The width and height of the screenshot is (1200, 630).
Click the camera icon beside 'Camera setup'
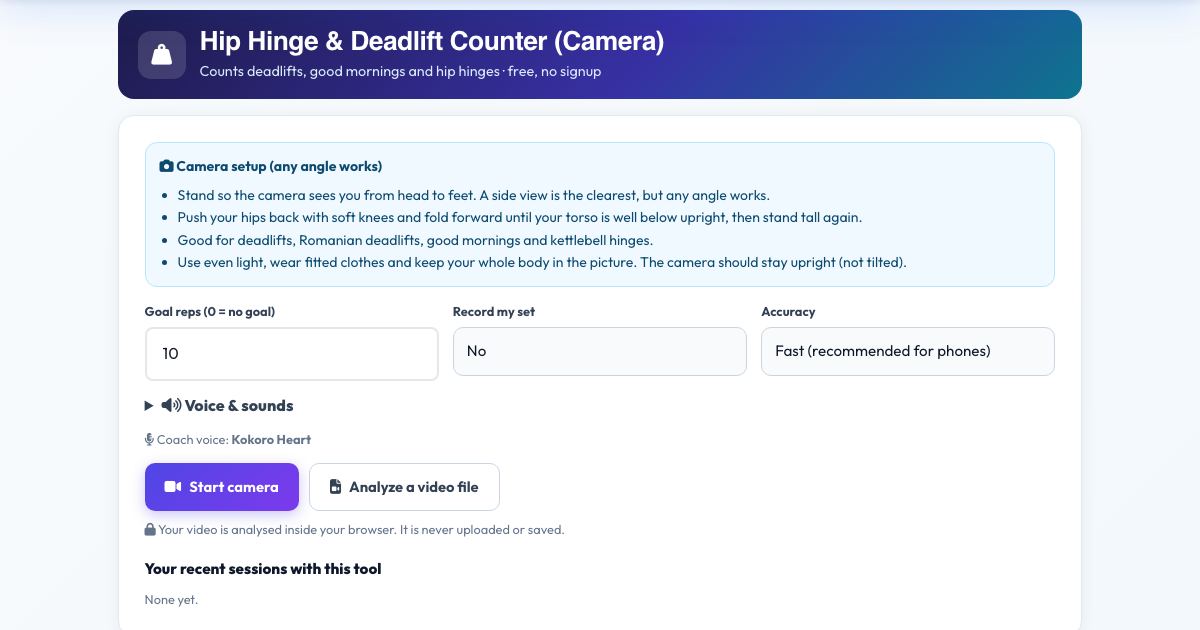coord(166,166)
